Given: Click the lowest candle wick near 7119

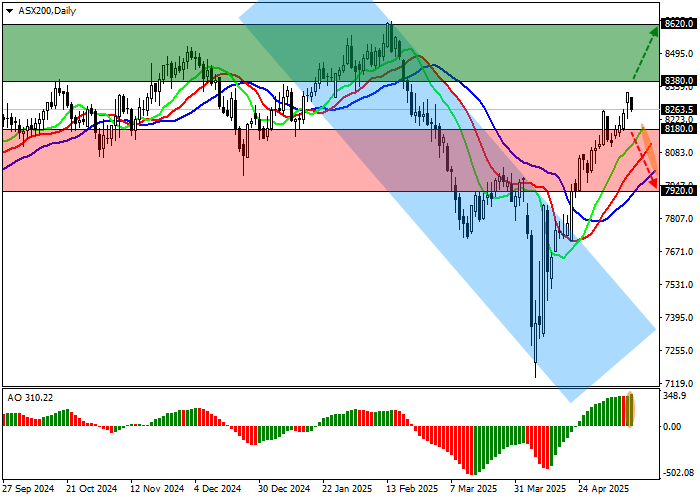Looking at the screenshot, I should click(x=536, y=372).
